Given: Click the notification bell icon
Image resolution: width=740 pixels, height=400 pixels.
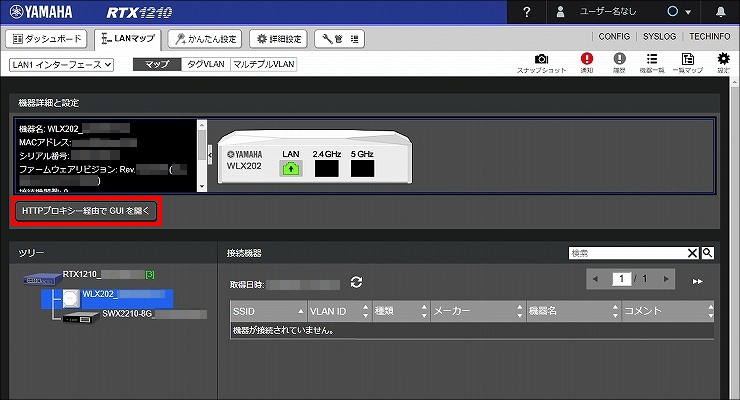Looking at the screenshot, I should pos(721,12).
